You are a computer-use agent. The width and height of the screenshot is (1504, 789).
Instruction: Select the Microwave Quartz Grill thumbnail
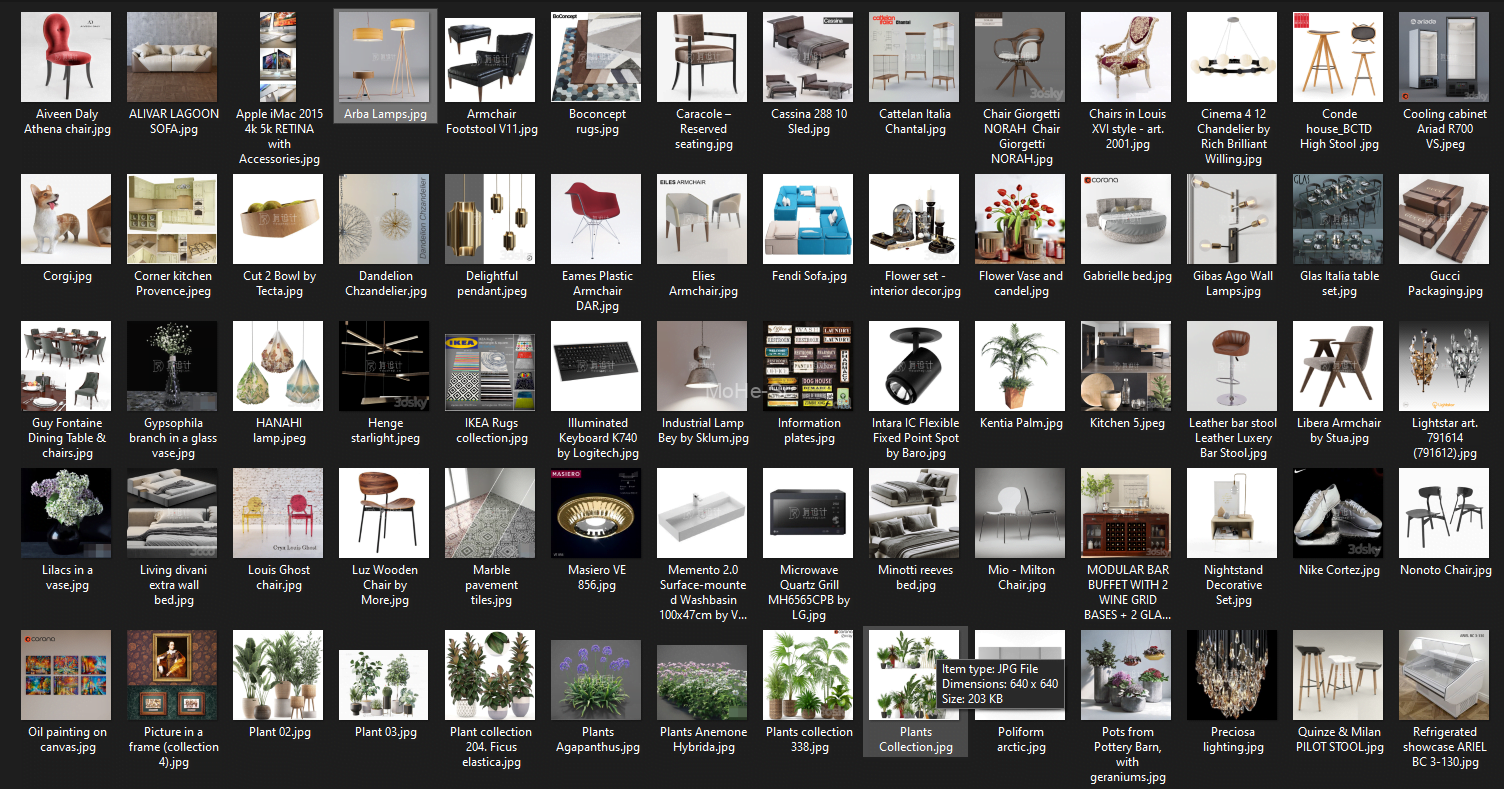[808, 513]
